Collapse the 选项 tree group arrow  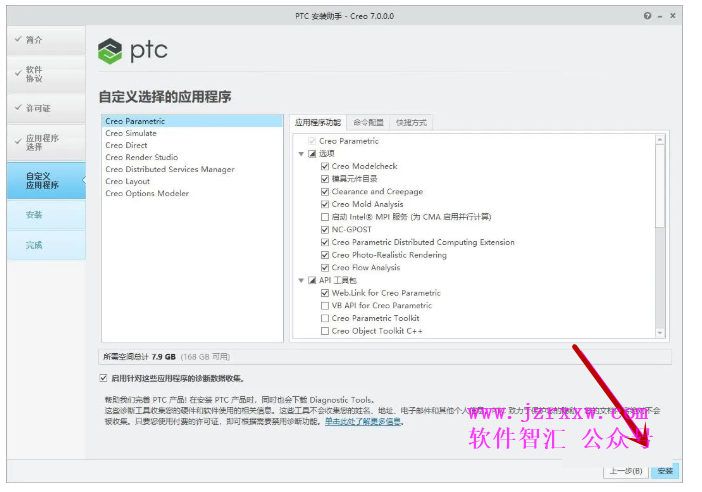301,154
